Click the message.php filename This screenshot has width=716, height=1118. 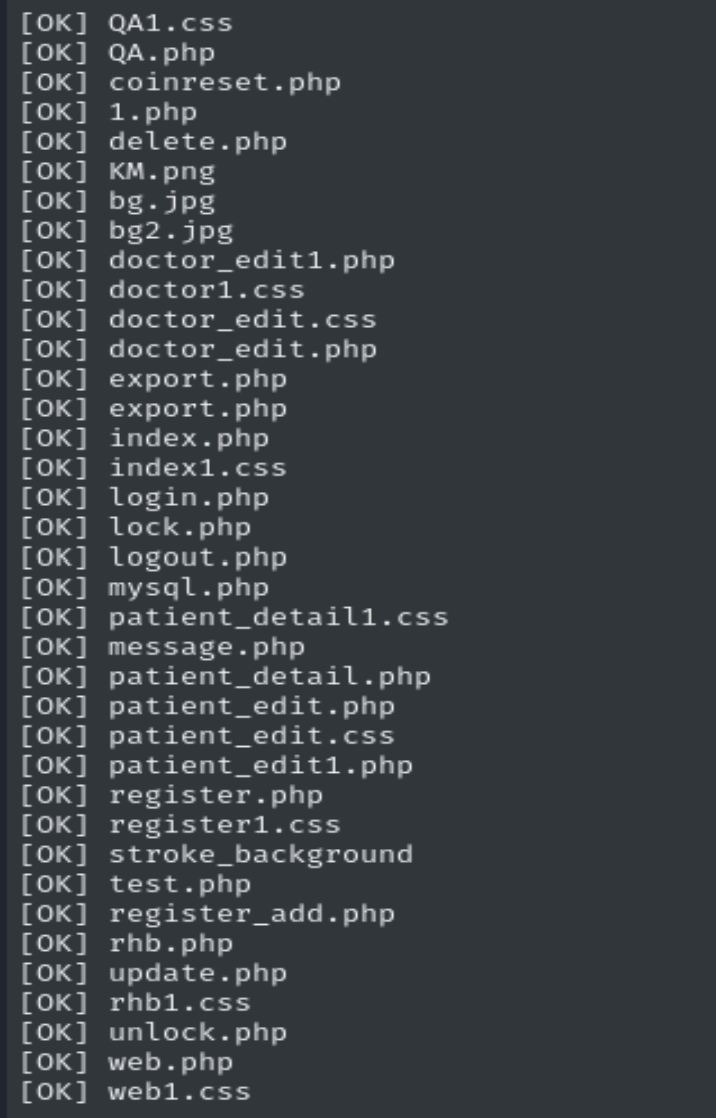click(207, 647)
